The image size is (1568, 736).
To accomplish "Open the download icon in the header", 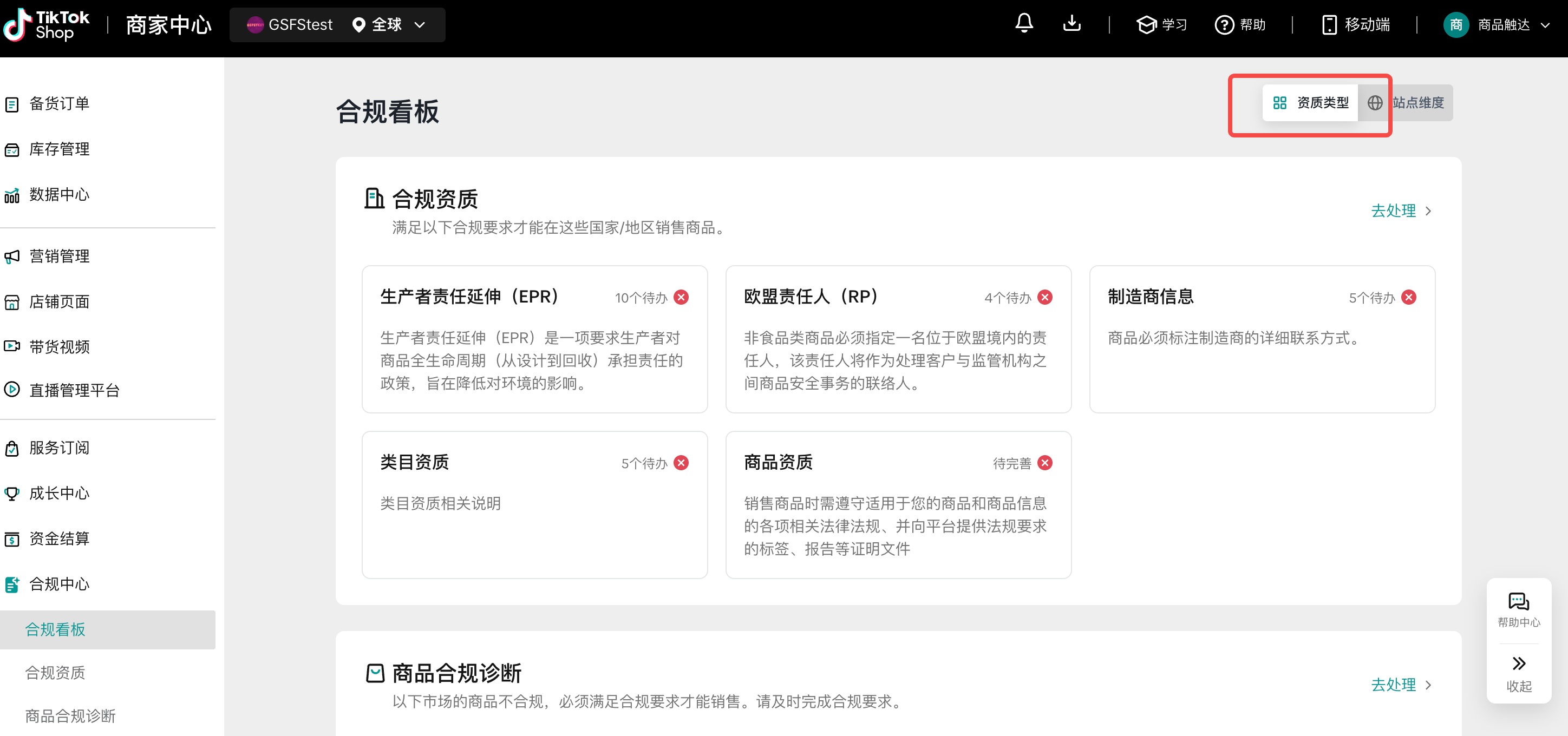I will coord(1072,24).
